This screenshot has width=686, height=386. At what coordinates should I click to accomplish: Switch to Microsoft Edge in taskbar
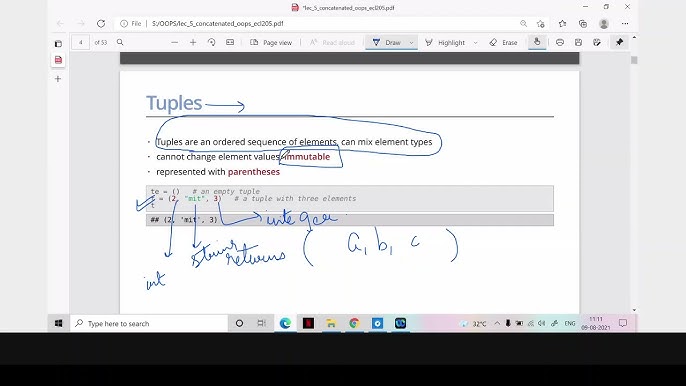pyautogui.click(x=285, y=323)
